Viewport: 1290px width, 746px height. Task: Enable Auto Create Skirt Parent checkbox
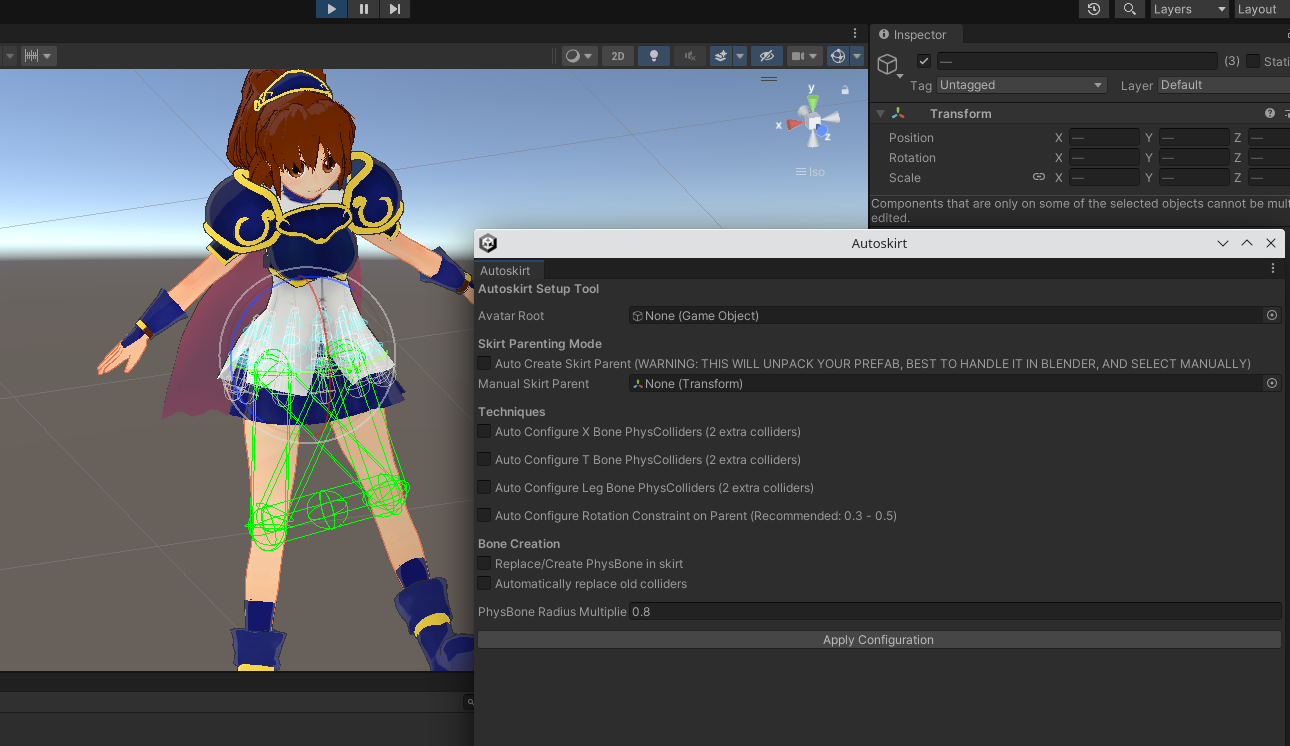[484, 363]
